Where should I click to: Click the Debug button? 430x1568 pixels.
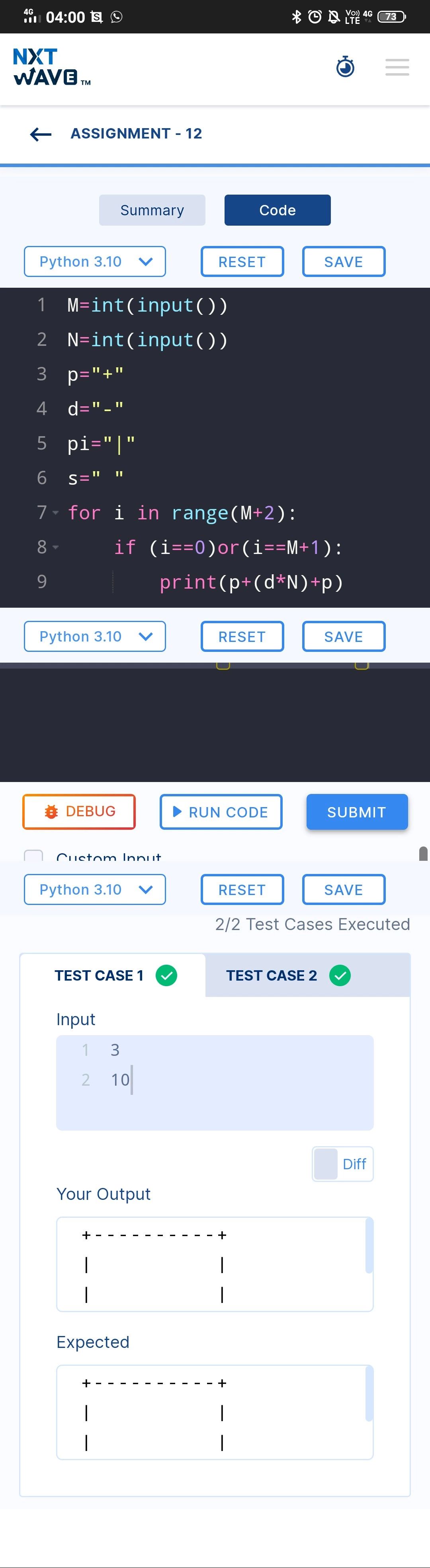tap(79, 812)
